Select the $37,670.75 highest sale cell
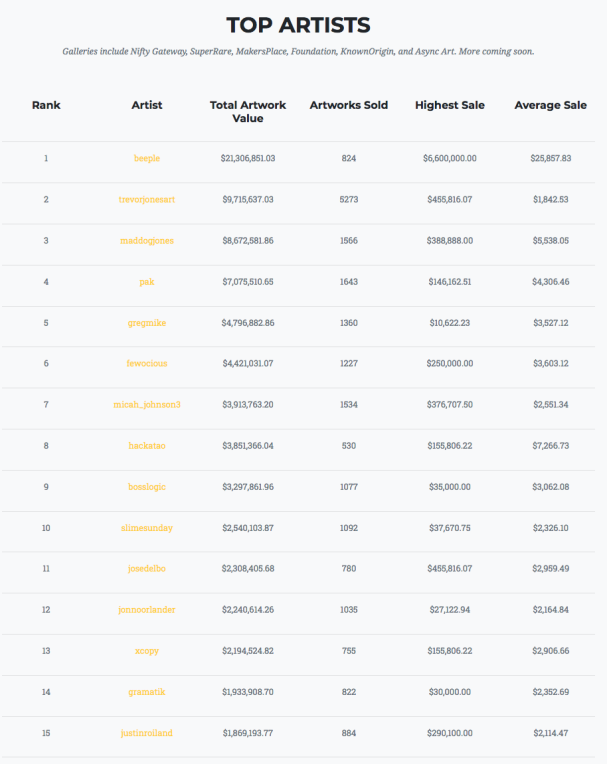Image resolution: width=607 pixels, height=764 pixels. click(450, 528)
